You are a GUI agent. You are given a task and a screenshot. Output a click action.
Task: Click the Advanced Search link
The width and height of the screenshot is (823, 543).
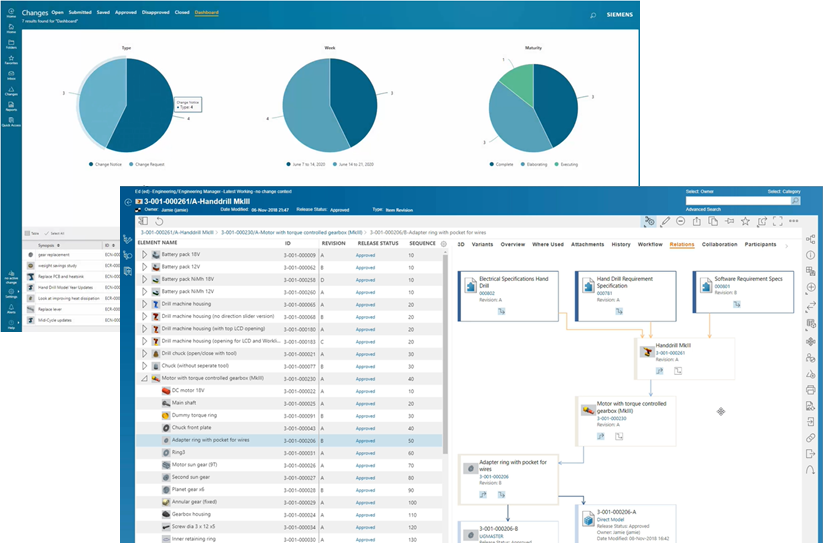click(703, 209)
